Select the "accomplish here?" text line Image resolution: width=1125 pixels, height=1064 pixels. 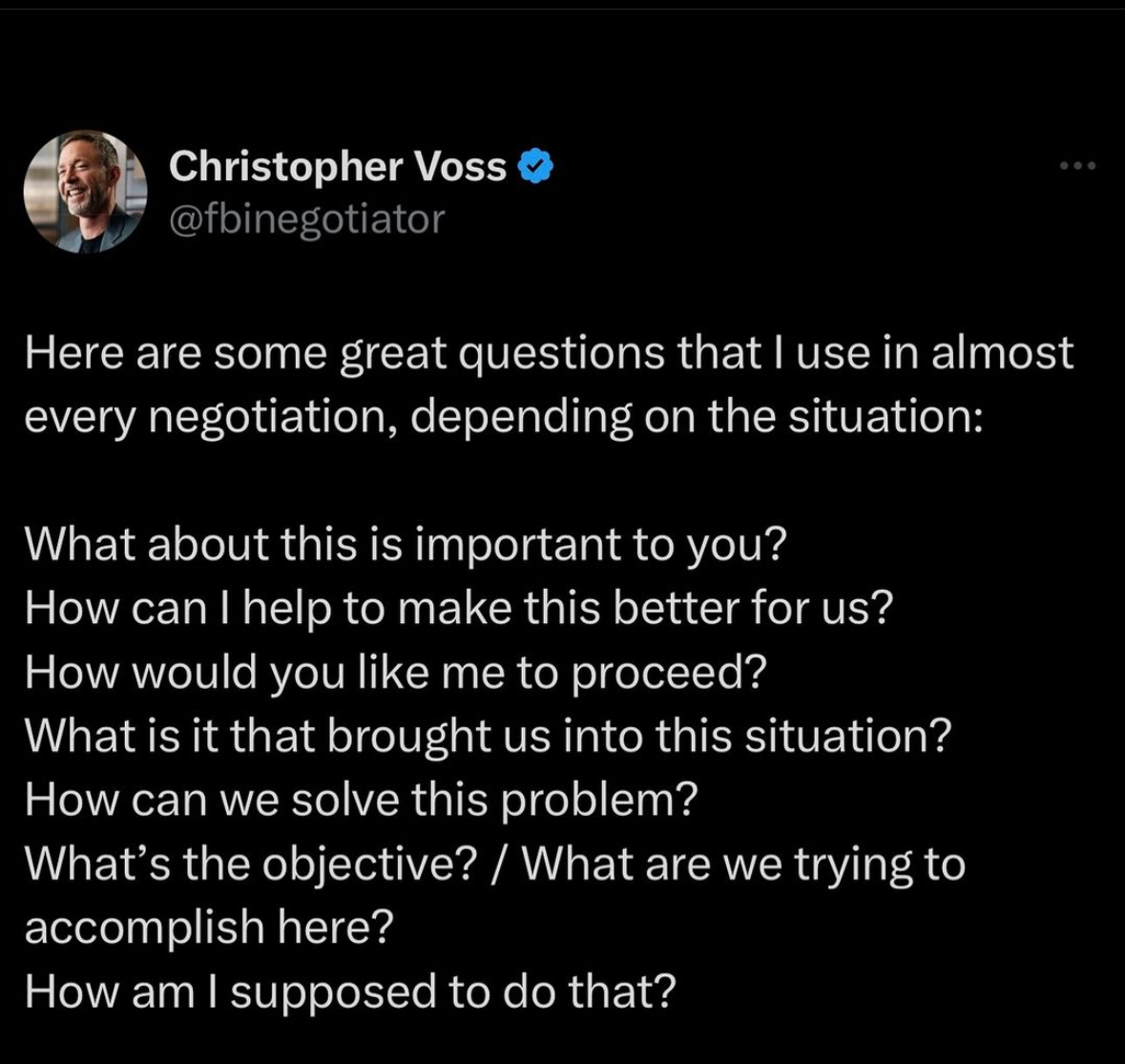point(210,928)
